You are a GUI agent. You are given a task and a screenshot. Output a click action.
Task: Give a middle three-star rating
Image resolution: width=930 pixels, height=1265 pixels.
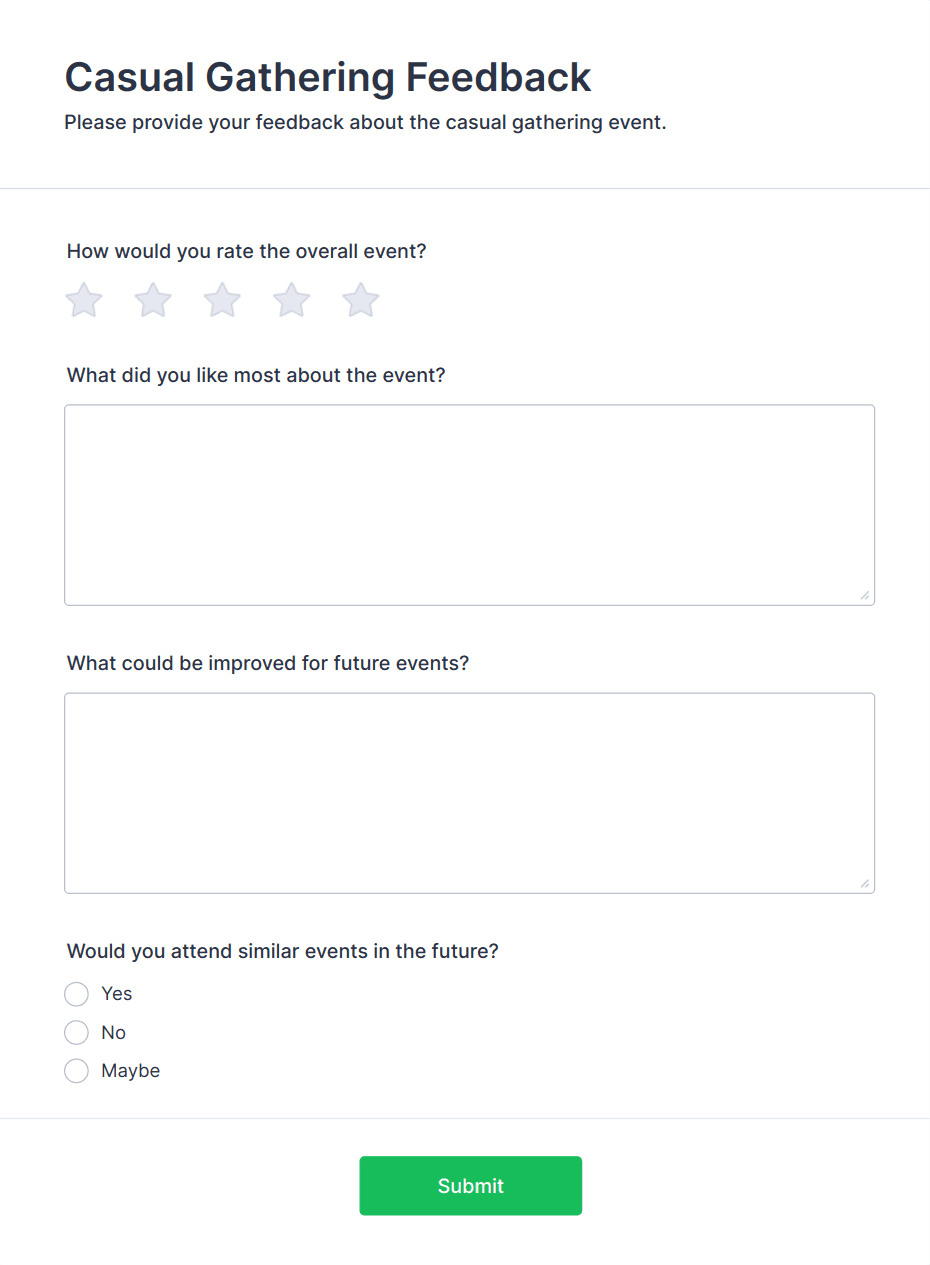pyautogui.click(x=222, y=300)
